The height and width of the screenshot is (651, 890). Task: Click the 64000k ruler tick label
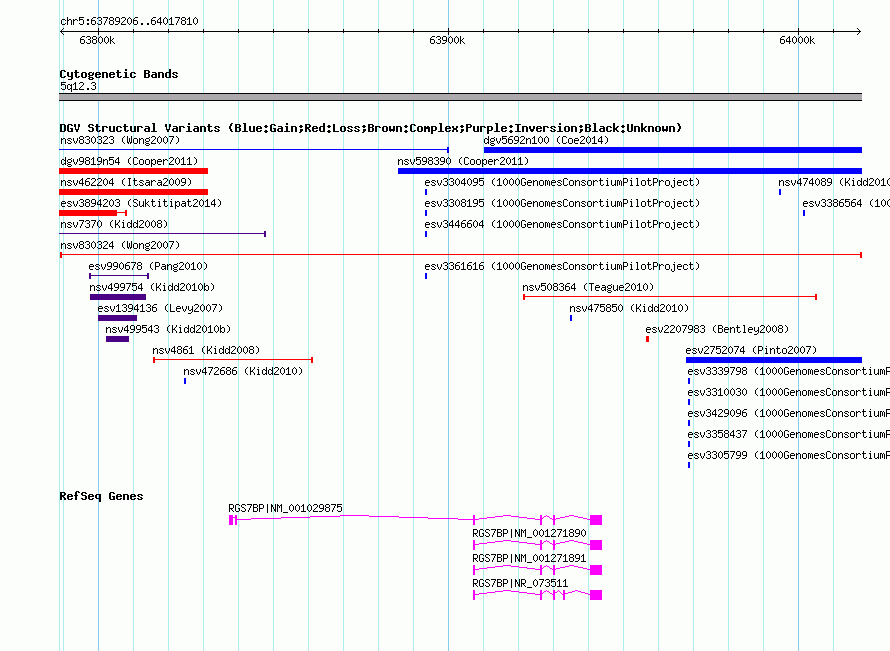tap(797, 40)
